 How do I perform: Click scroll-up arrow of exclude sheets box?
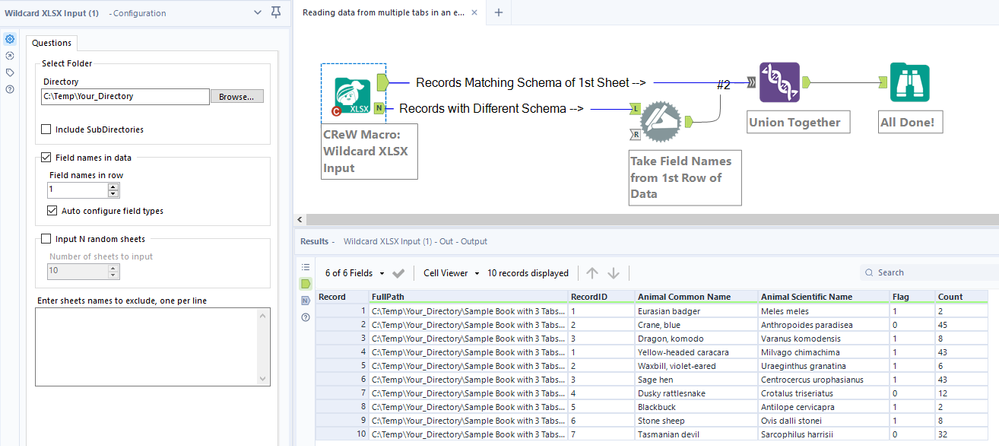pos(264,315)
